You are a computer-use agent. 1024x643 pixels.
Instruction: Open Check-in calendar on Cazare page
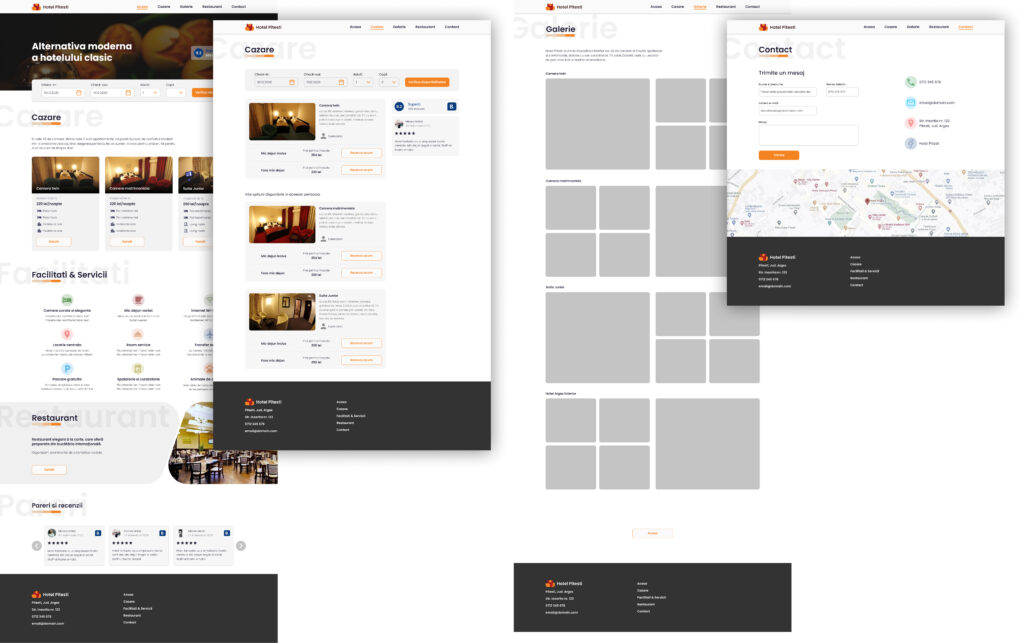click(292, 82)
